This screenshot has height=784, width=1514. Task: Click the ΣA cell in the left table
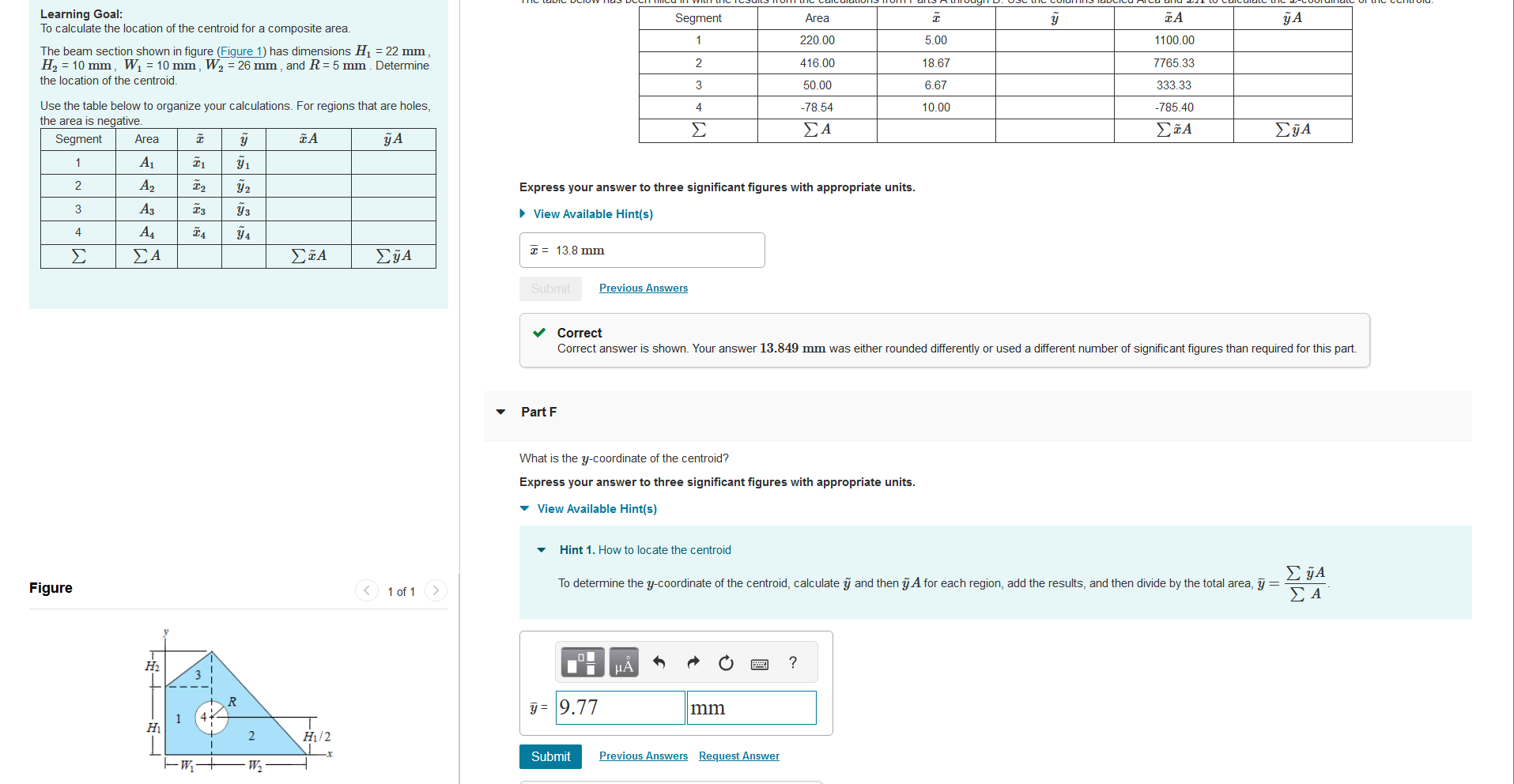(147, 256)
